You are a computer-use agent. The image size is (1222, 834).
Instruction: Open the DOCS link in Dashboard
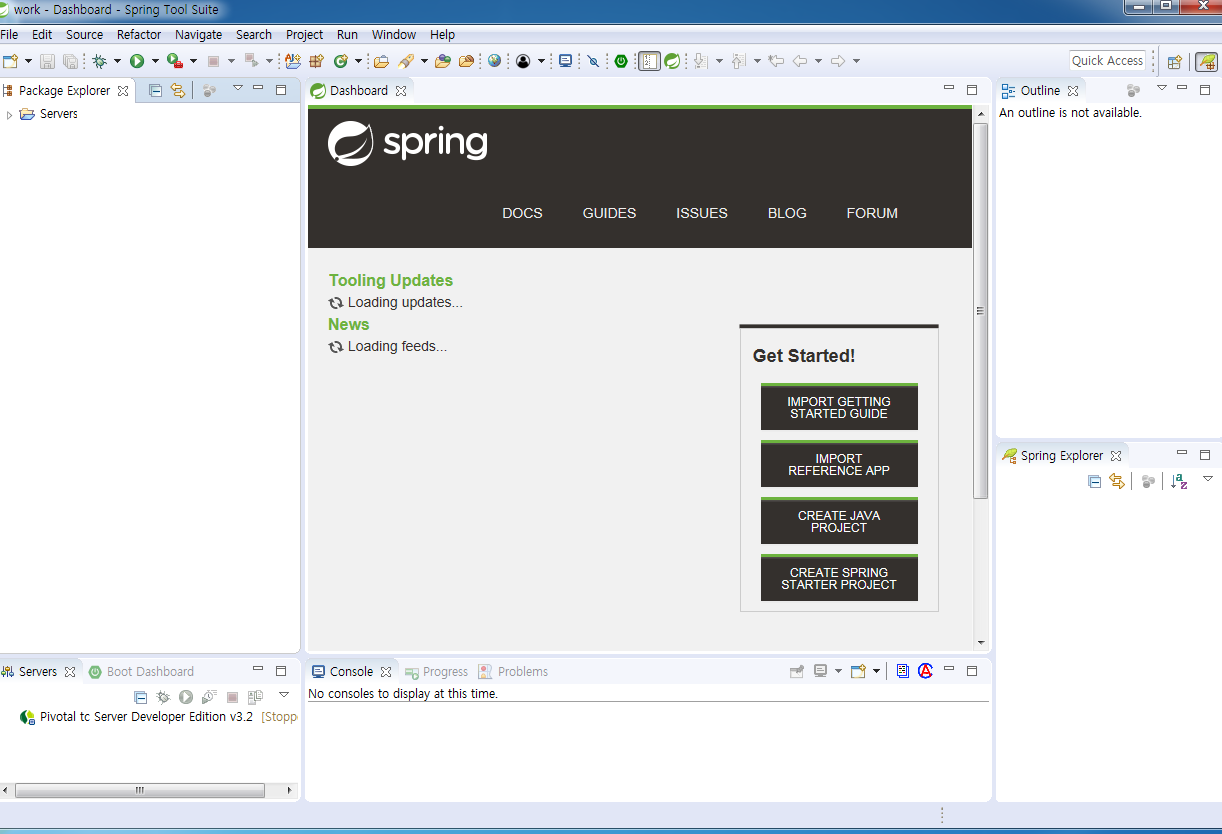coord(522,213)
